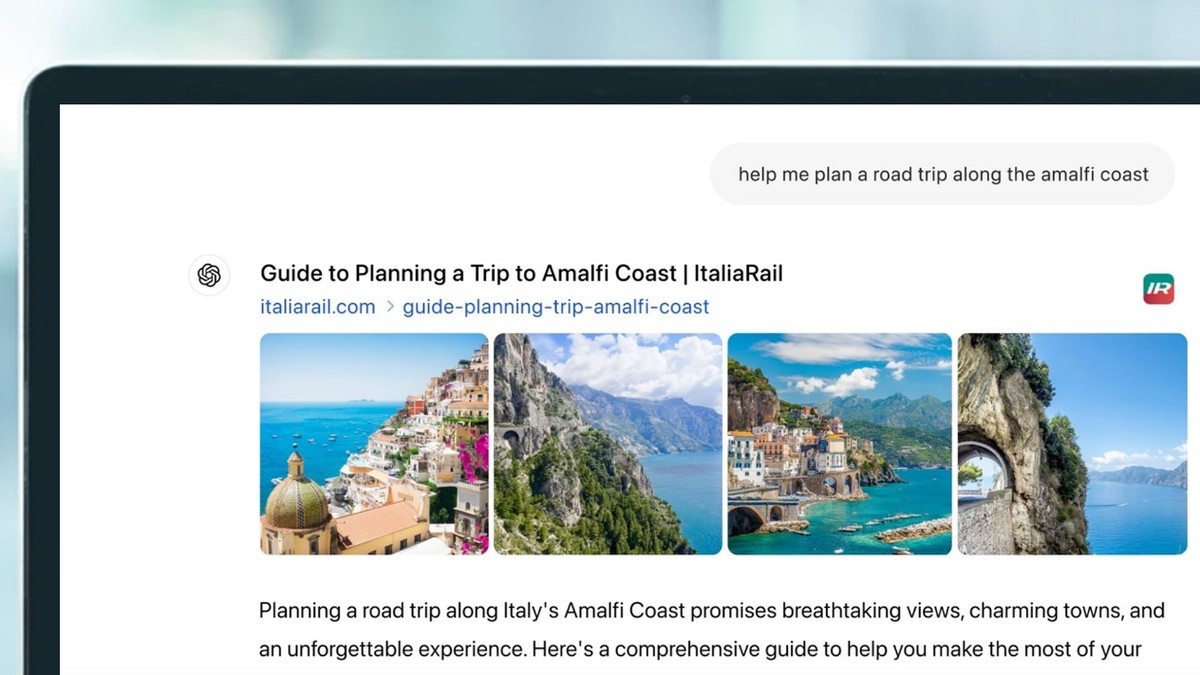1200x675 pixels.
Task: Click the response line starting "an unforgettable experience"
Action: [700, 649]
